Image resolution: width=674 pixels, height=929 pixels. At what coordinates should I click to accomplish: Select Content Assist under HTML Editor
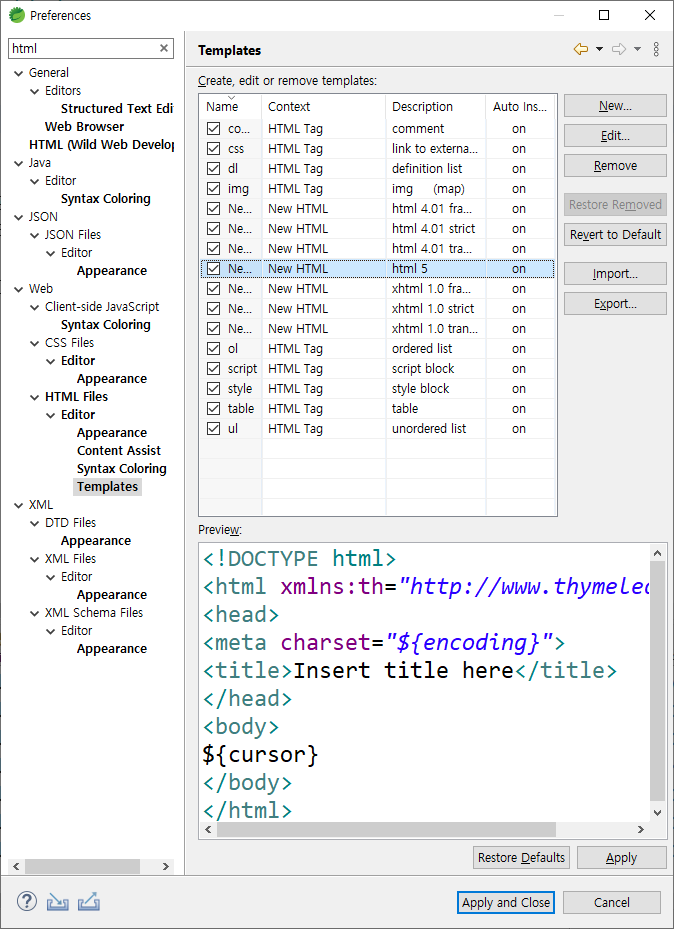pos(118,450)
